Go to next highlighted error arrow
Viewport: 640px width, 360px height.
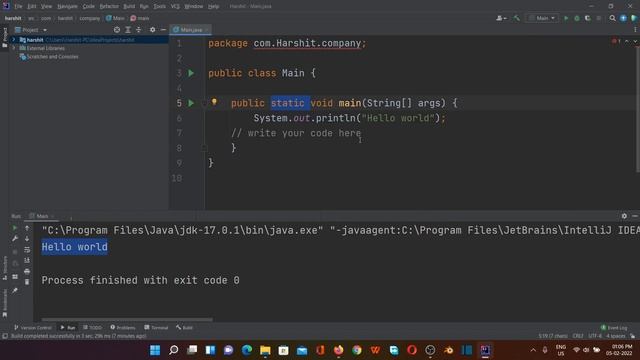pyautogui.click(x=635, y=41)
